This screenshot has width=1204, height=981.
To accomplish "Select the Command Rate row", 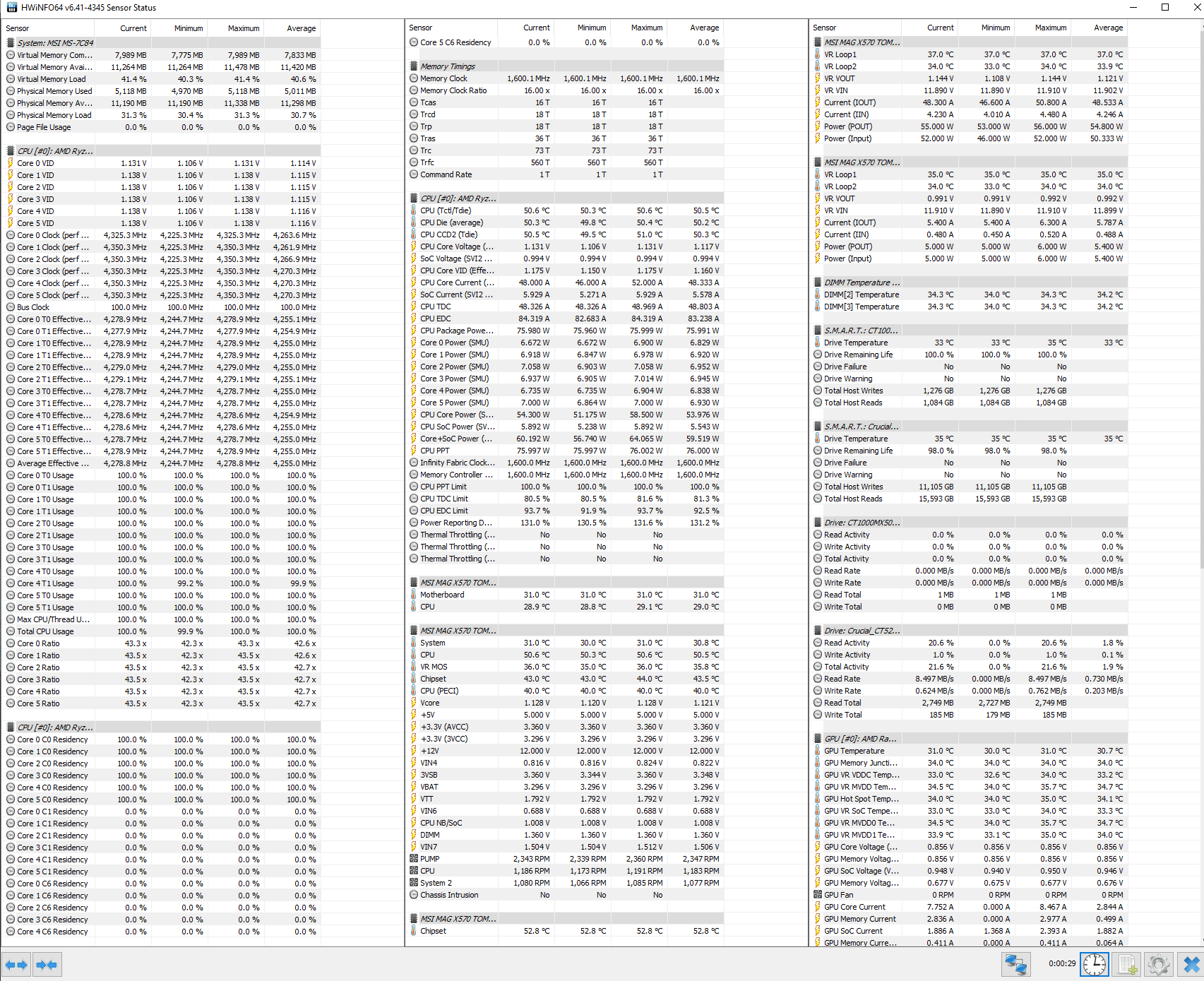I will coord(566,174).
